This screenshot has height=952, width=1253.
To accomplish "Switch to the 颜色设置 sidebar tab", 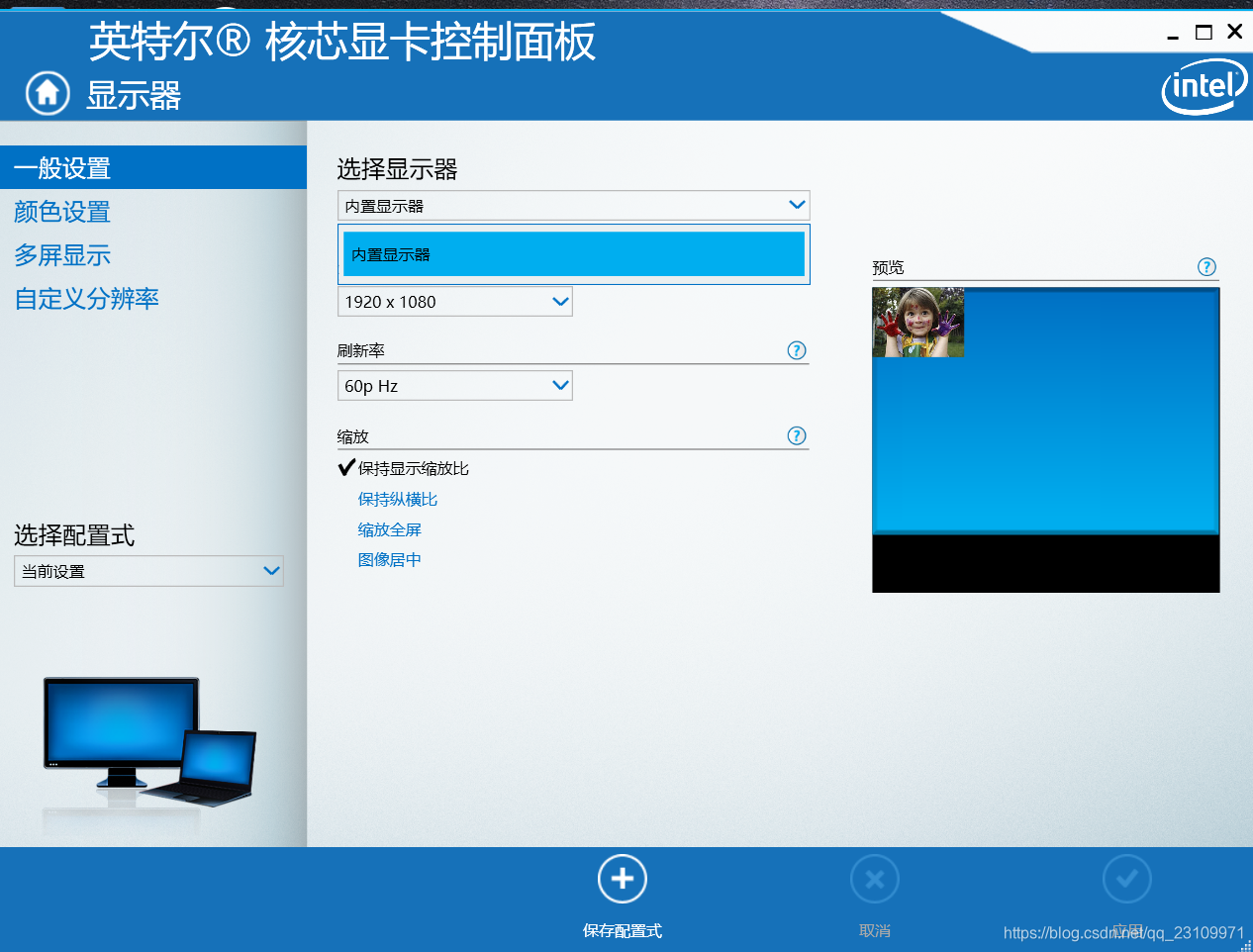I will tap(62, 212).
